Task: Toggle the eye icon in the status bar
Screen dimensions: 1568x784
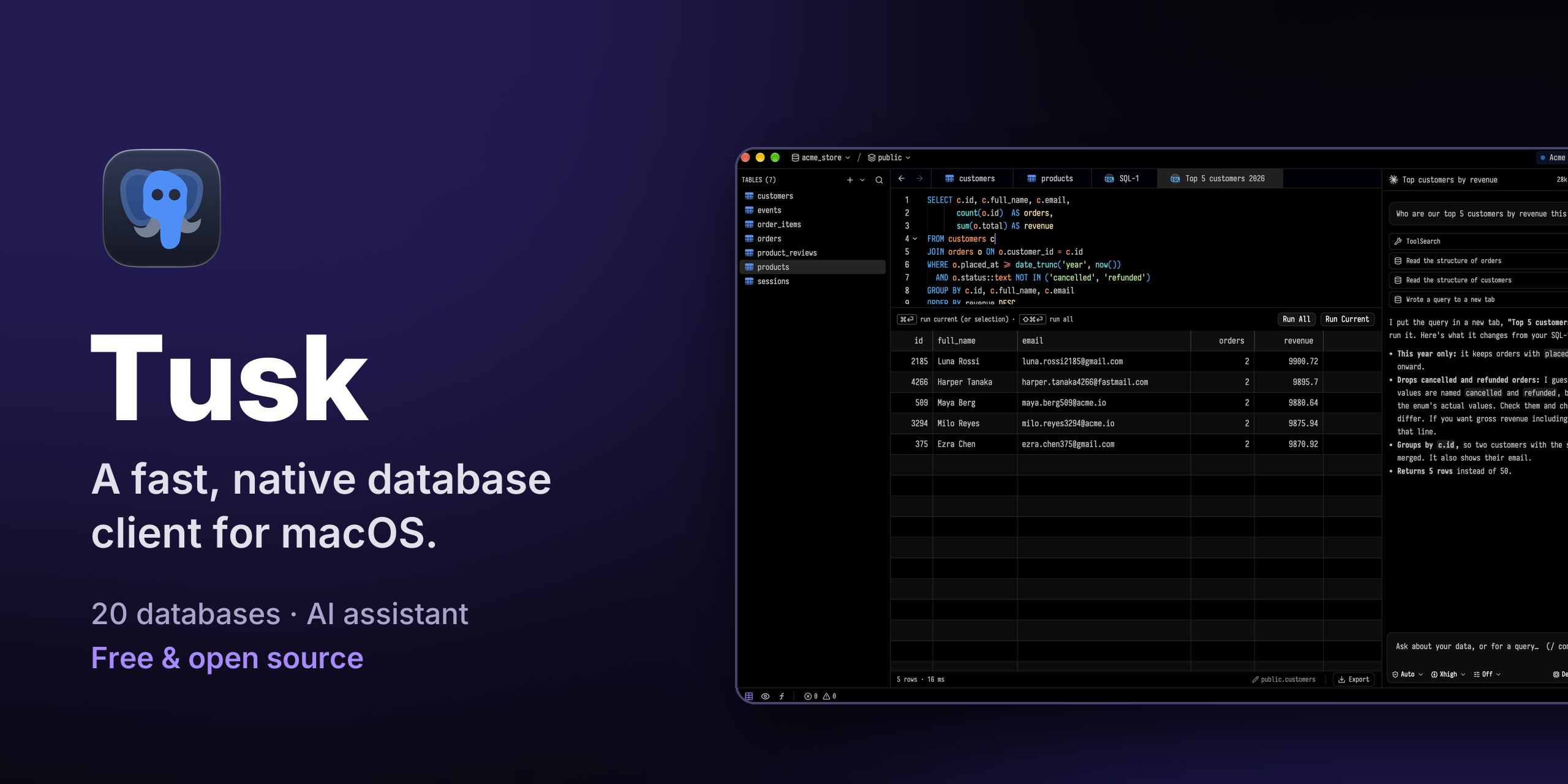Action: coord(765,696)
